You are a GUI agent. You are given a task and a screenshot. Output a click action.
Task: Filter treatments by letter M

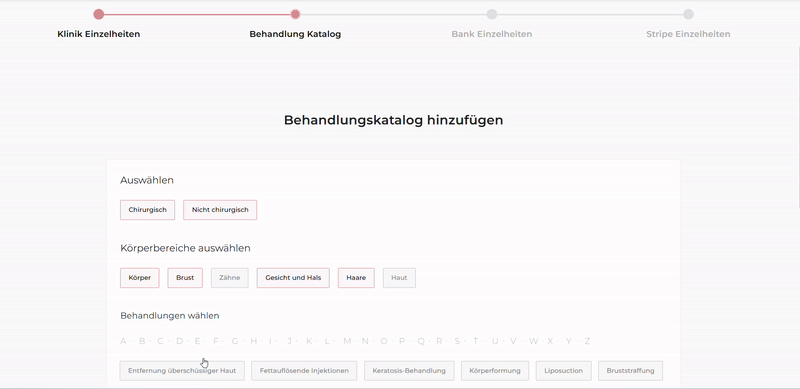tap(347, 341)
